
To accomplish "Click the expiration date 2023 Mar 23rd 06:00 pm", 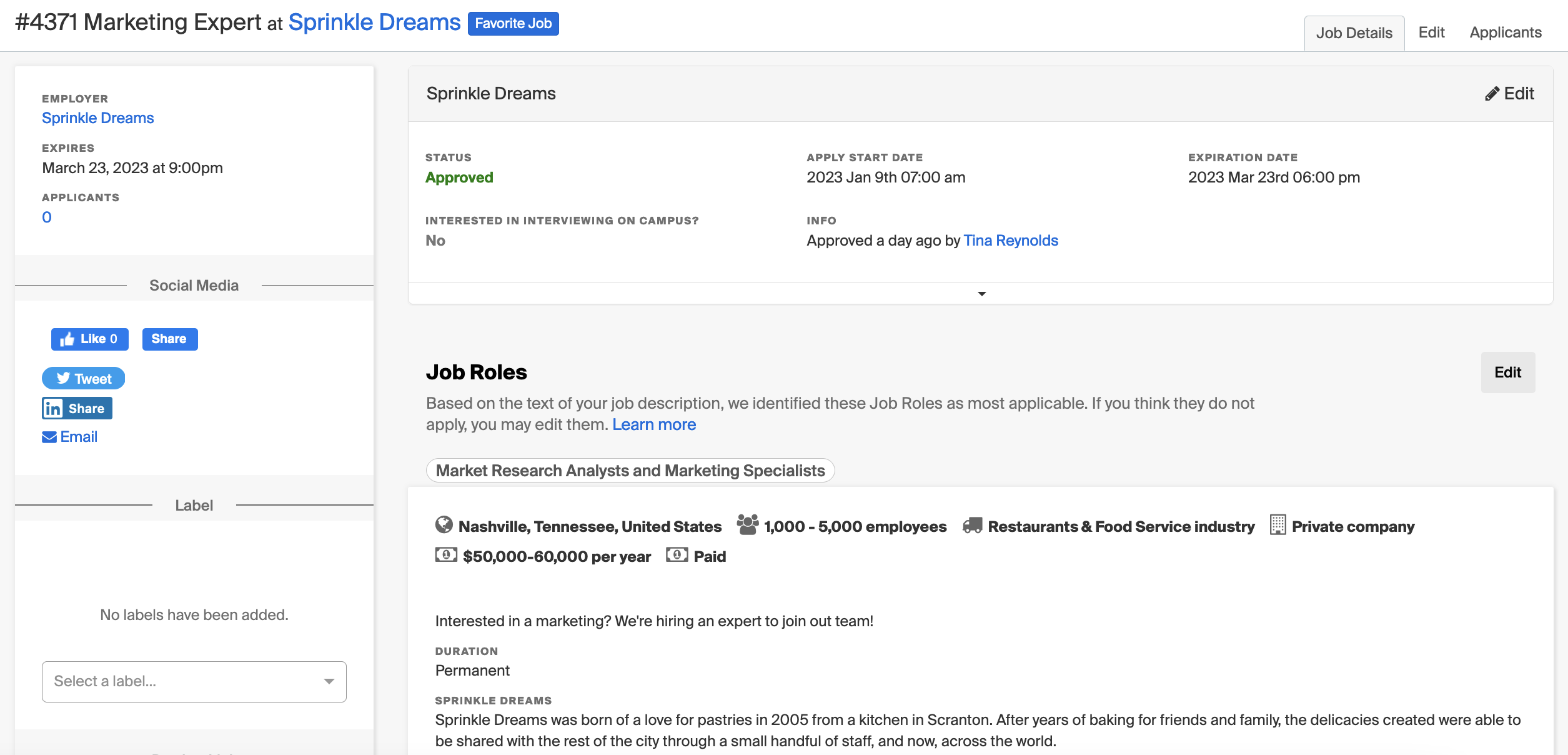I will [1274, 177].
